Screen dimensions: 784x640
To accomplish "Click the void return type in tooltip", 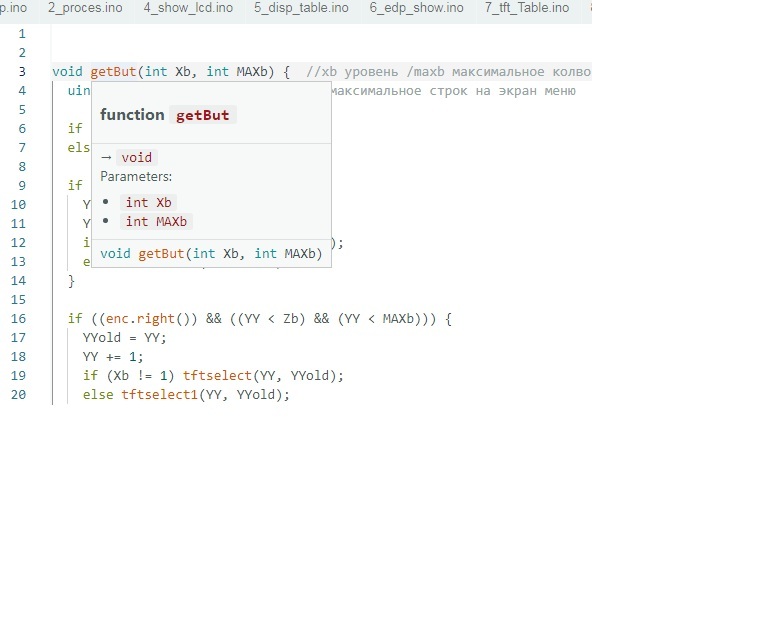I will (136, 158).
